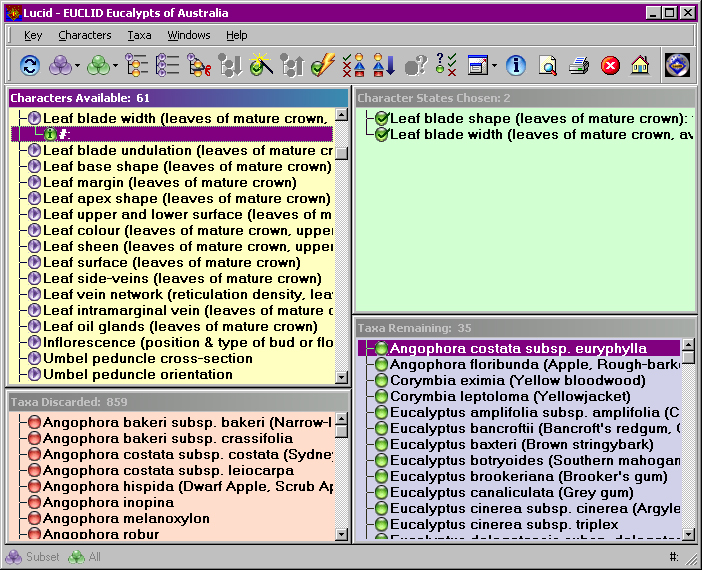Click All button in status bar

point(85,557)
